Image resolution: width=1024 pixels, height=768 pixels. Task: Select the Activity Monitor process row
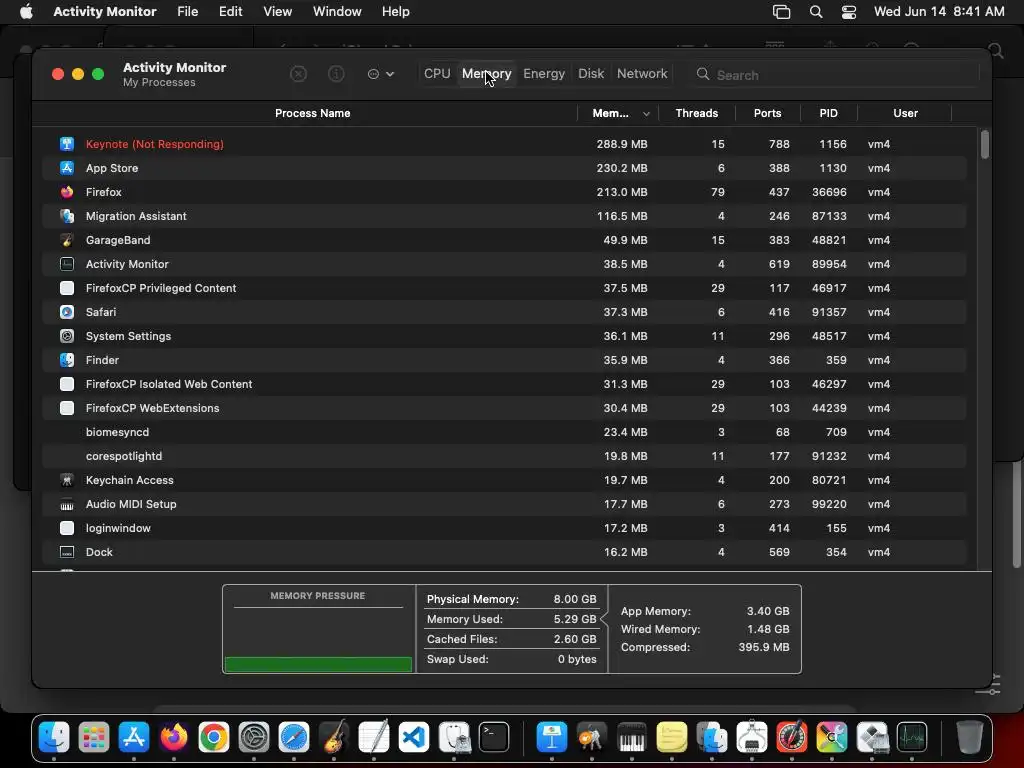504,264
